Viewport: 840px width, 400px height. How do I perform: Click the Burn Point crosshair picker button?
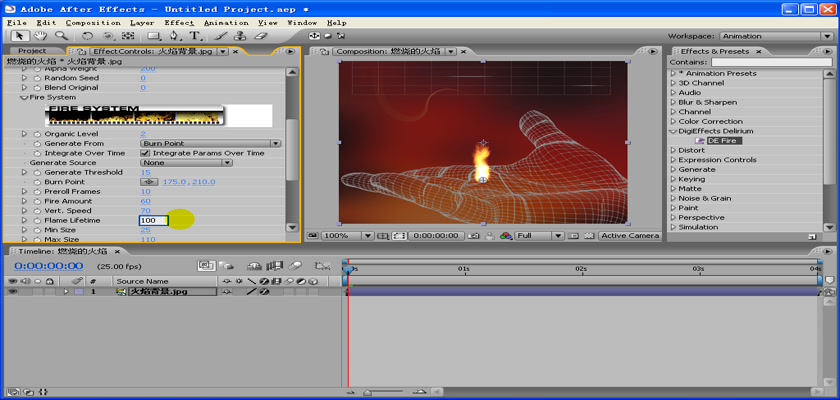[x=150, y=182]
